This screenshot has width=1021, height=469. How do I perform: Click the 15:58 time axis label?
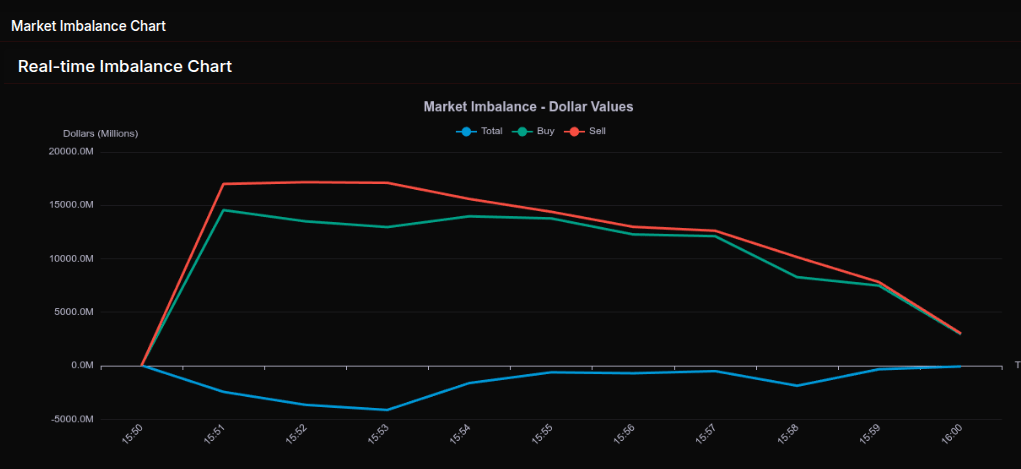pyautogui.click(x=787, y=435)
